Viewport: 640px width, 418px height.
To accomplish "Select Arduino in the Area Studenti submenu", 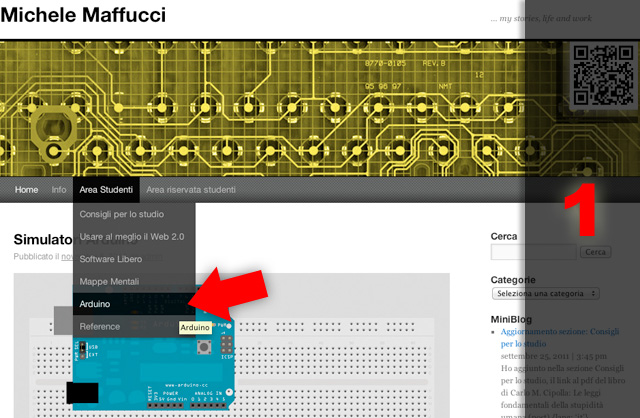I will click(x=96, y=303).
